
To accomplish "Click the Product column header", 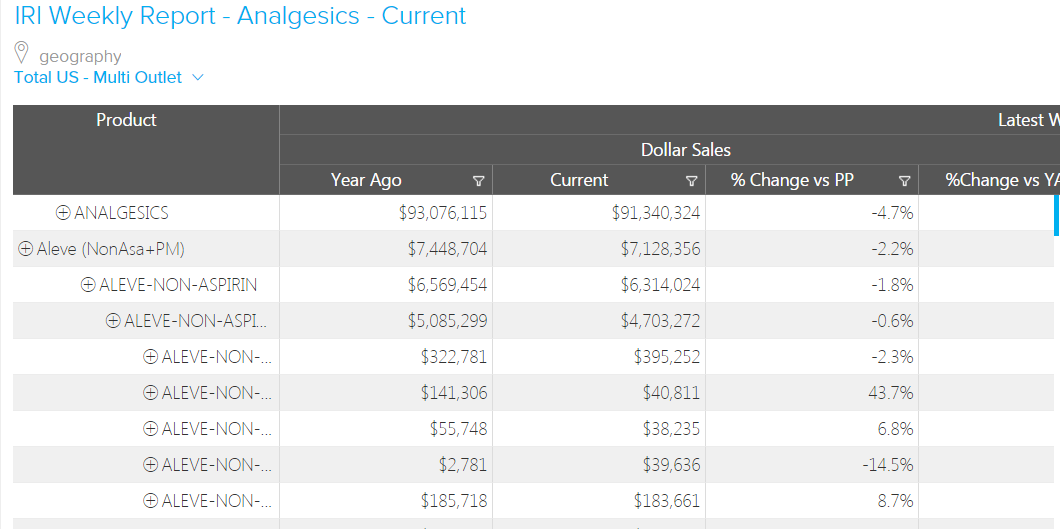I will point(126,120).
